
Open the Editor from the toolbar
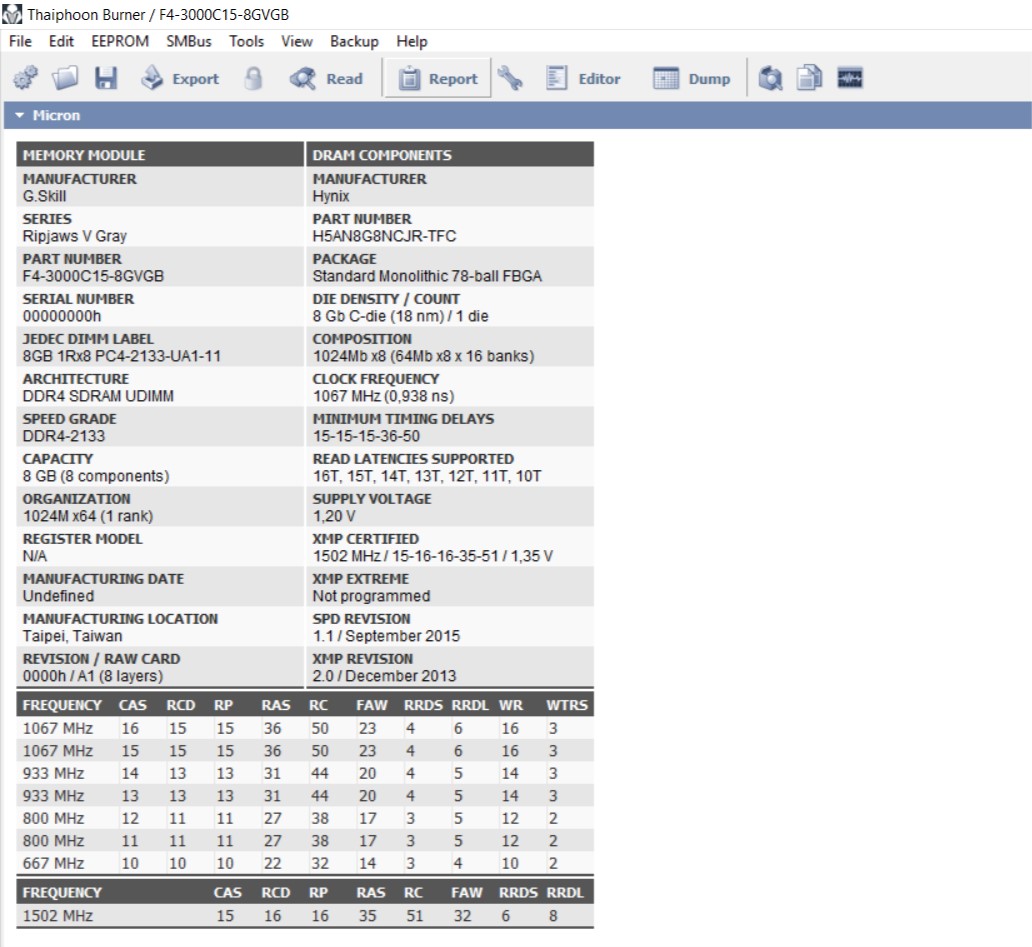click(583, 78)
